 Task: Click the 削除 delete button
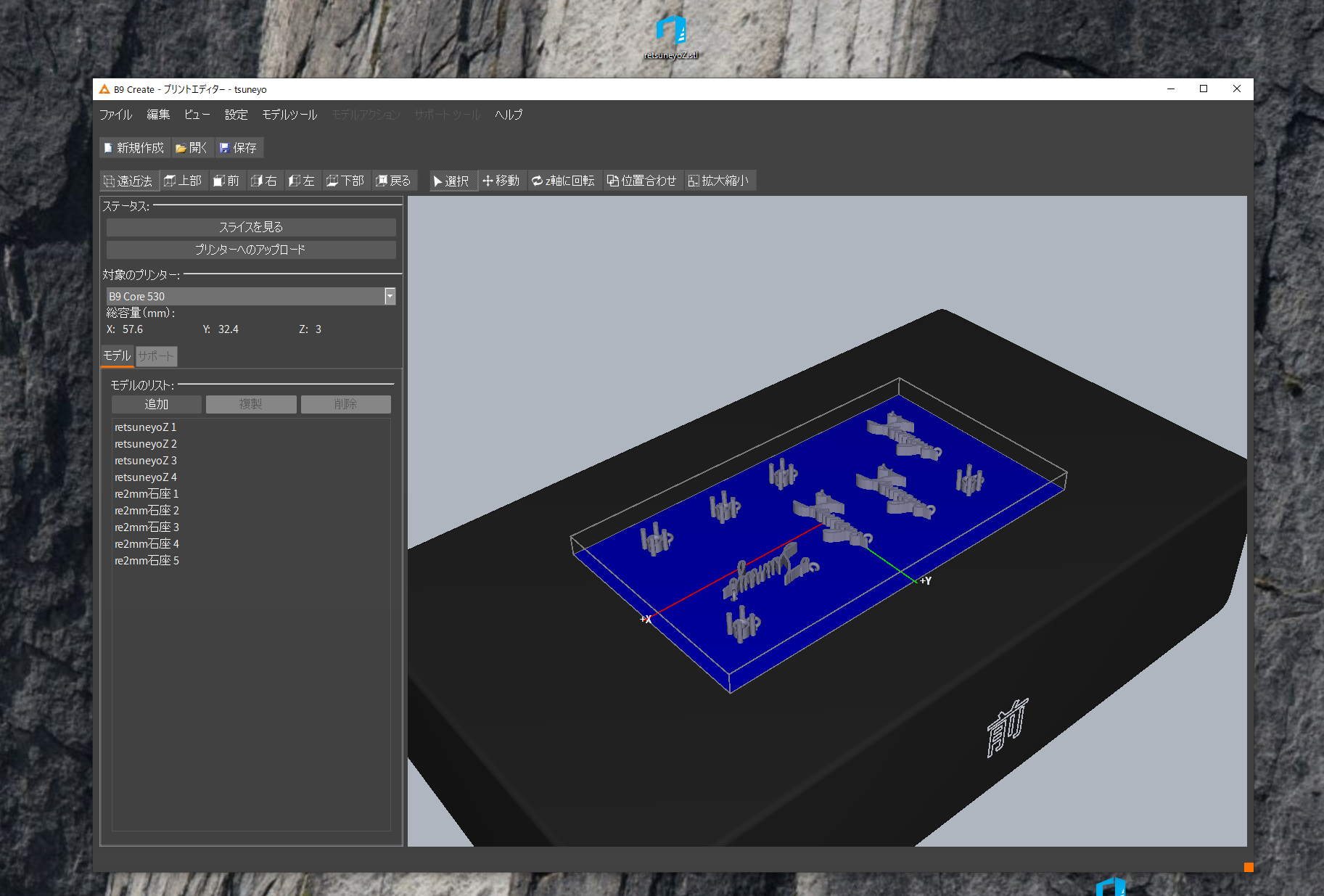[x=346, y=404]
